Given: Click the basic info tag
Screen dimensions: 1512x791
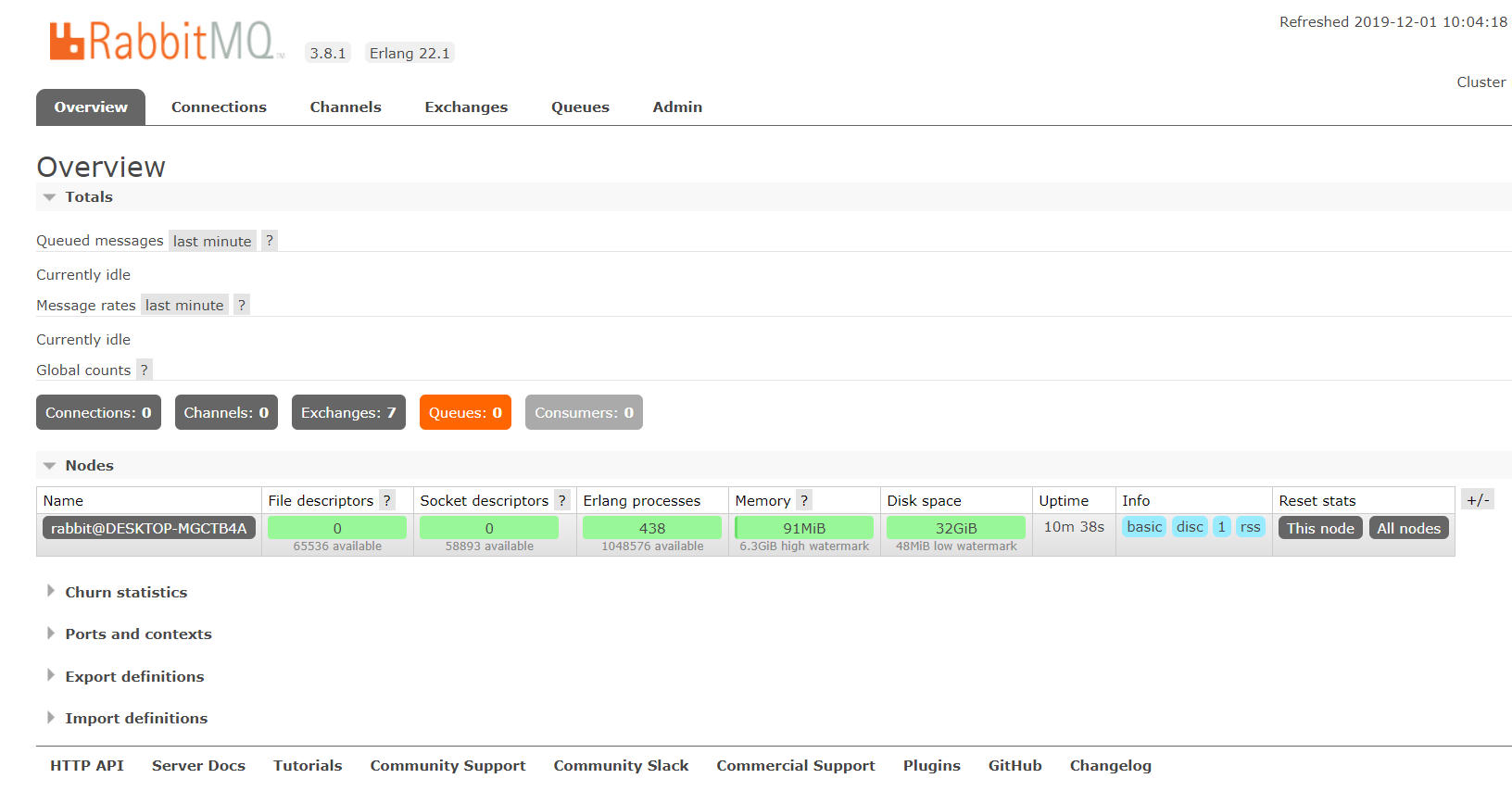Looking at the screenshot, I should click(1144, 527).
